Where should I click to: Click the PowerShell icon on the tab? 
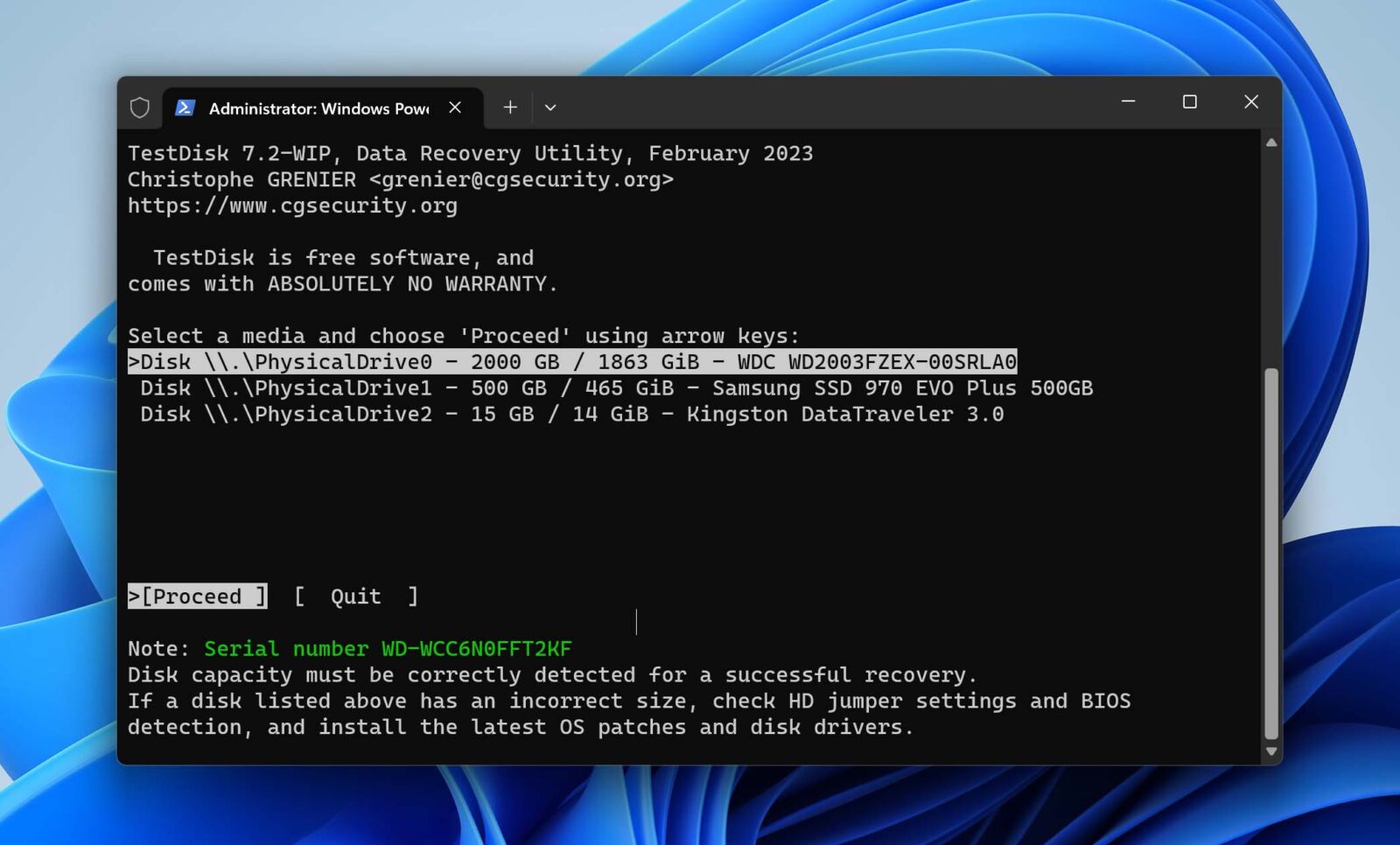[185, 108]
